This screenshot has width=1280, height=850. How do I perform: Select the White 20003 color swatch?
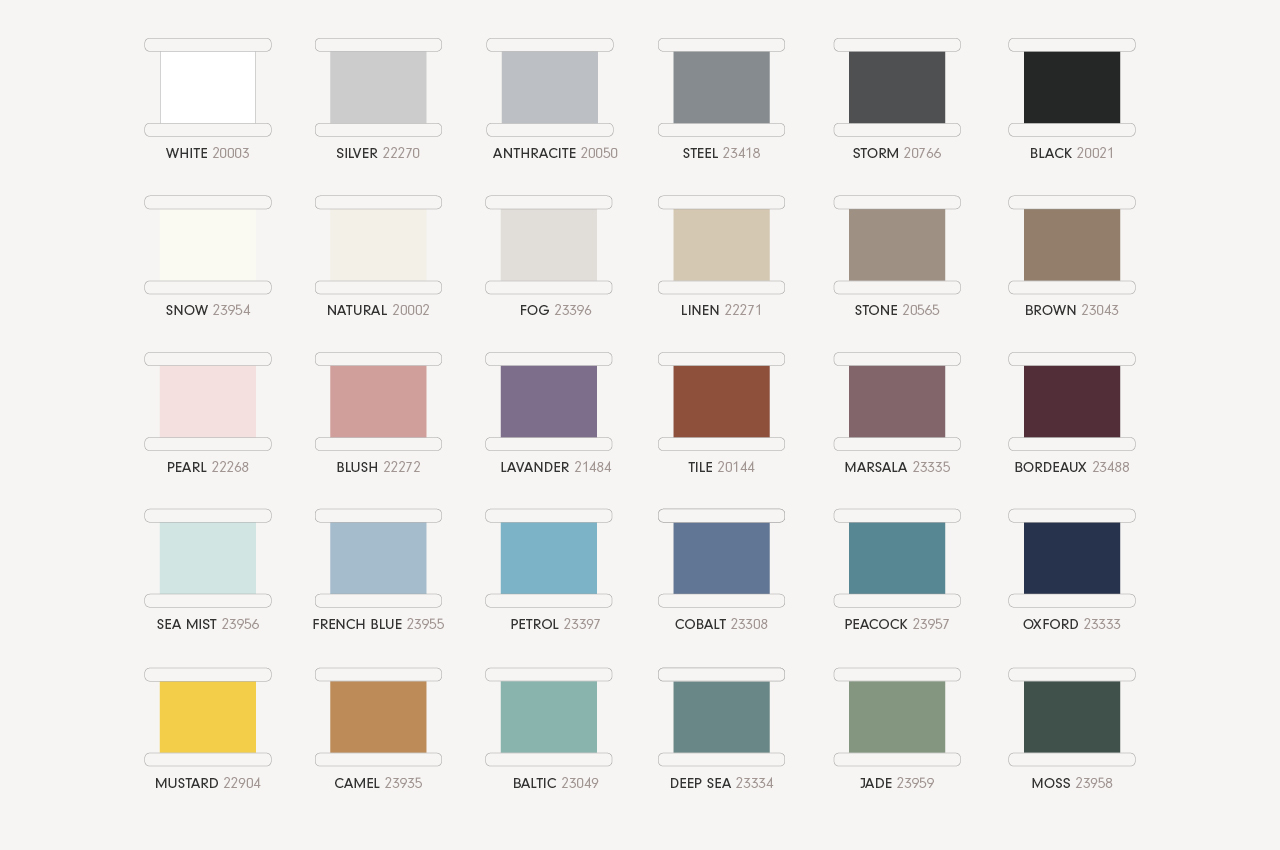pyautogui.click(x=208, y=88)
